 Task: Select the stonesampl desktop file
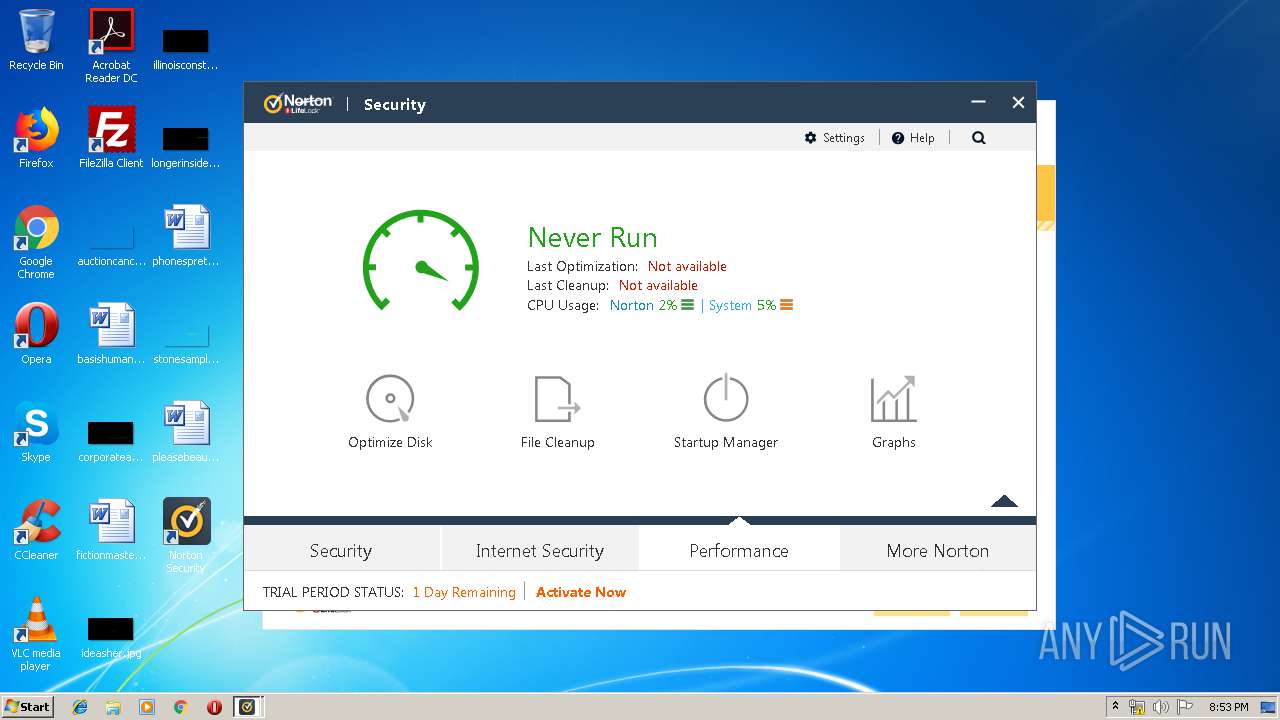[186, 342]
